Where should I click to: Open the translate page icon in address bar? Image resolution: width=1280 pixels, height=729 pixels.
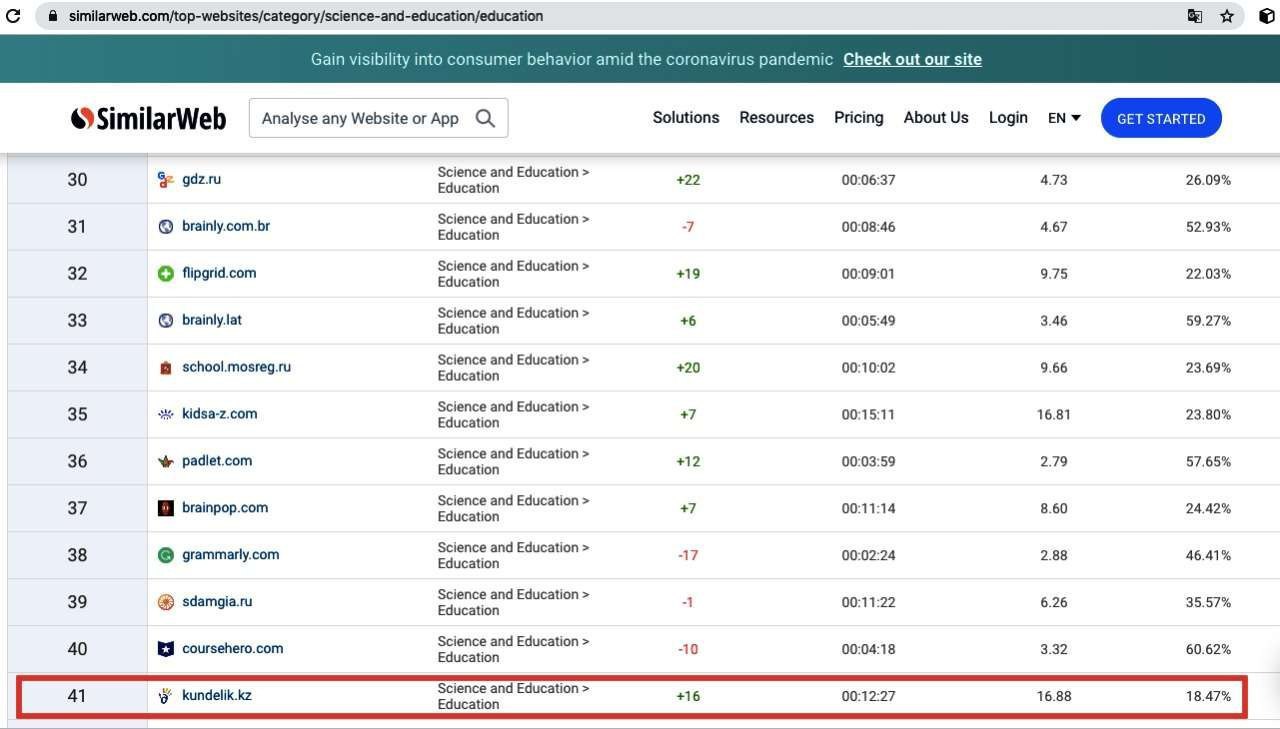point(1195,16)
